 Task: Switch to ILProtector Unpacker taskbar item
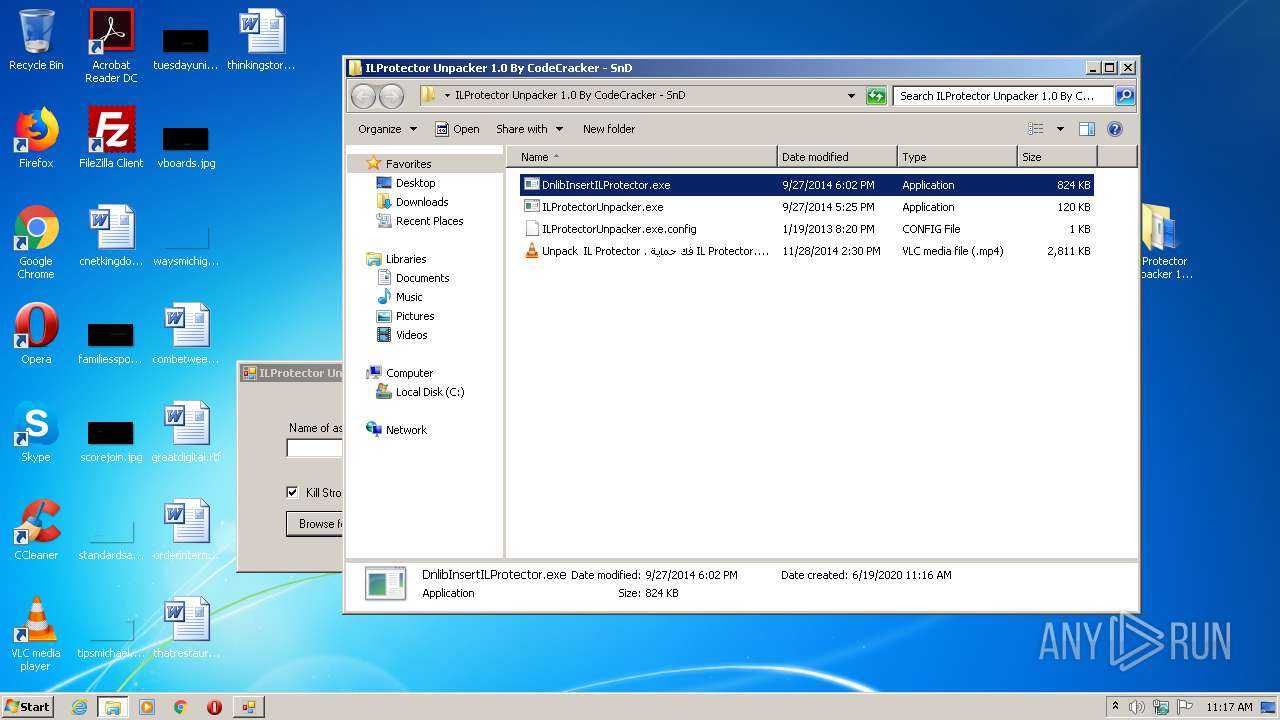(x=248, y=707)
